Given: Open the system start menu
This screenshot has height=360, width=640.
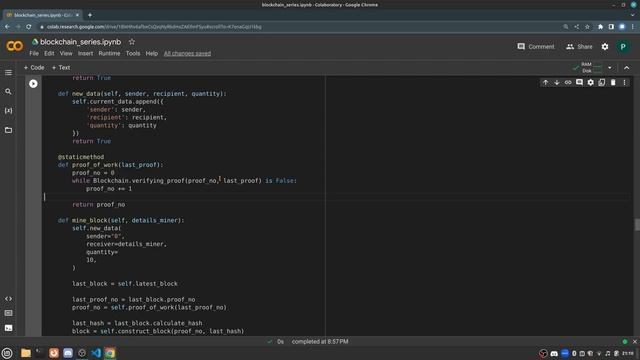Looking at the screenshot, I should pyautogui.click(x=7, y=353).
